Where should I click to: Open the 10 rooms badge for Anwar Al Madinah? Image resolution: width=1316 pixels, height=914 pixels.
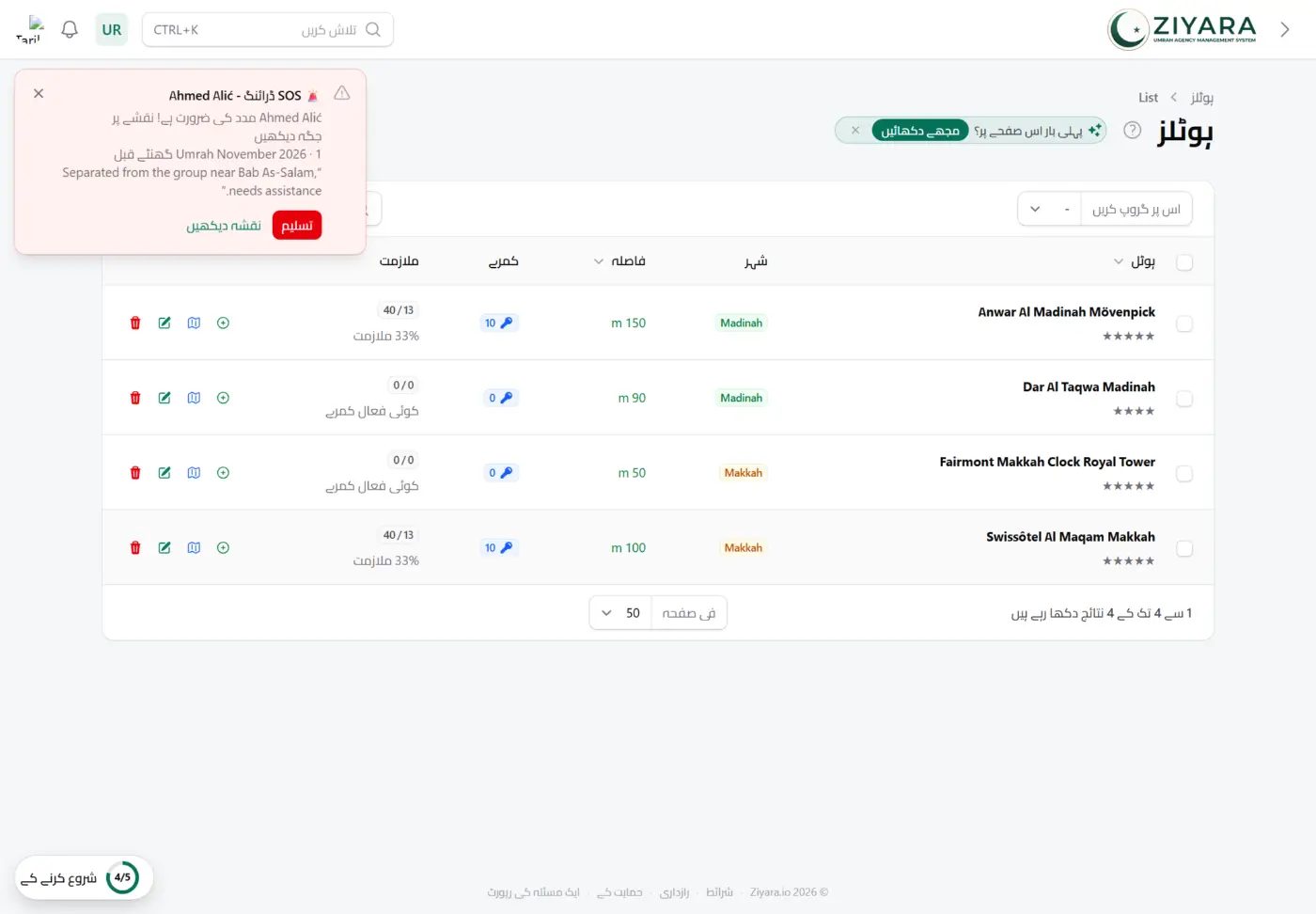tap(498, 323)
